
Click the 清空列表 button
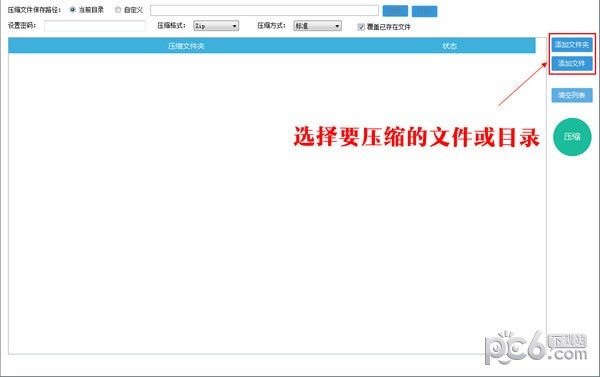pos(572,95)
